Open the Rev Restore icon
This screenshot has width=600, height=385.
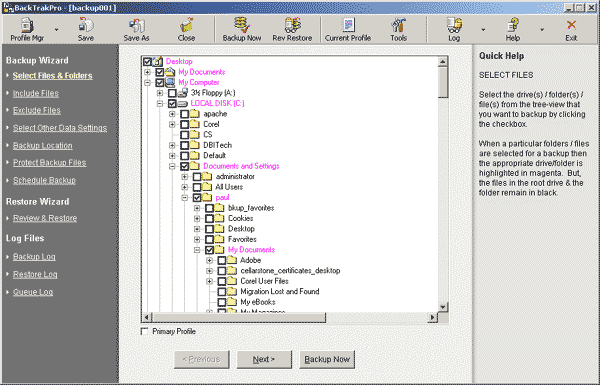pyautogui.click(x=292, y=29)
